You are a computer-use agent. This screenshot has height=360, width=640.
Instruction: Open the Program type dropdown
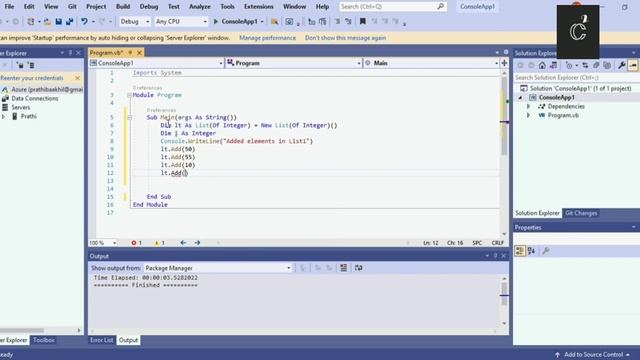click(x=293, y=63)
